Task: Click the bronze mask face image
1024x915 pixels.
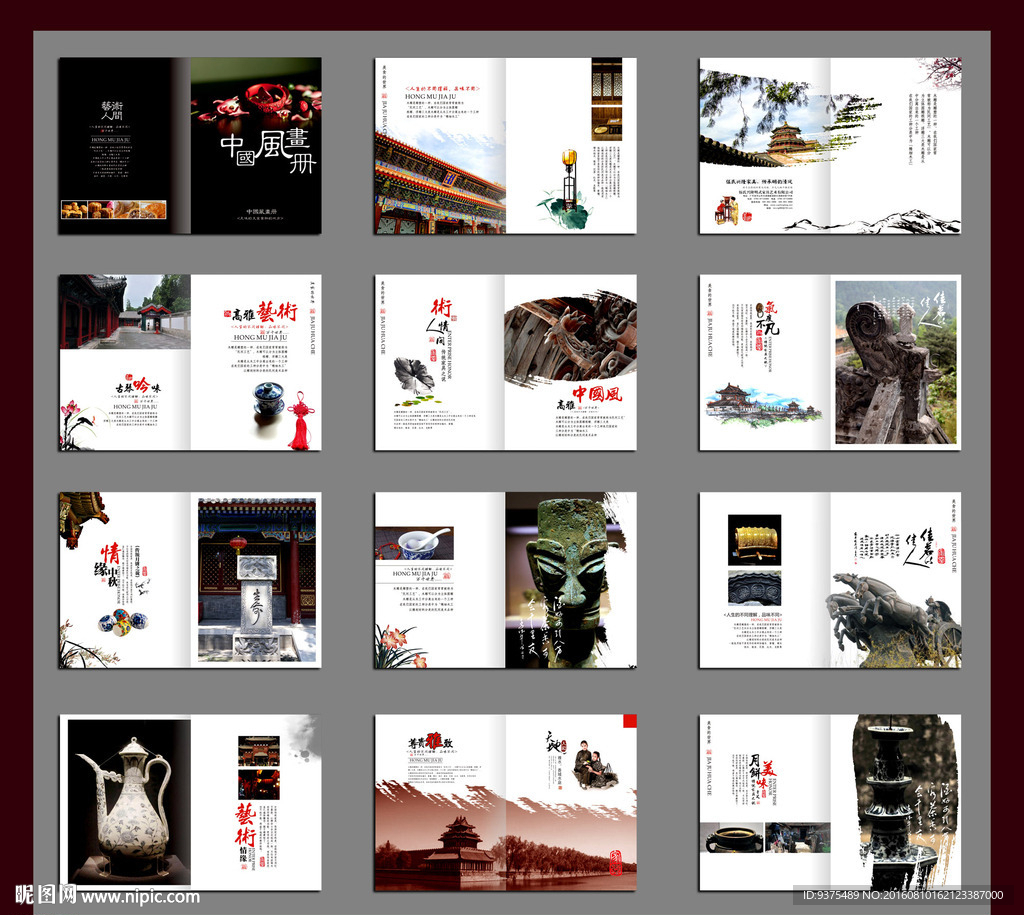Action: (568, 565)
